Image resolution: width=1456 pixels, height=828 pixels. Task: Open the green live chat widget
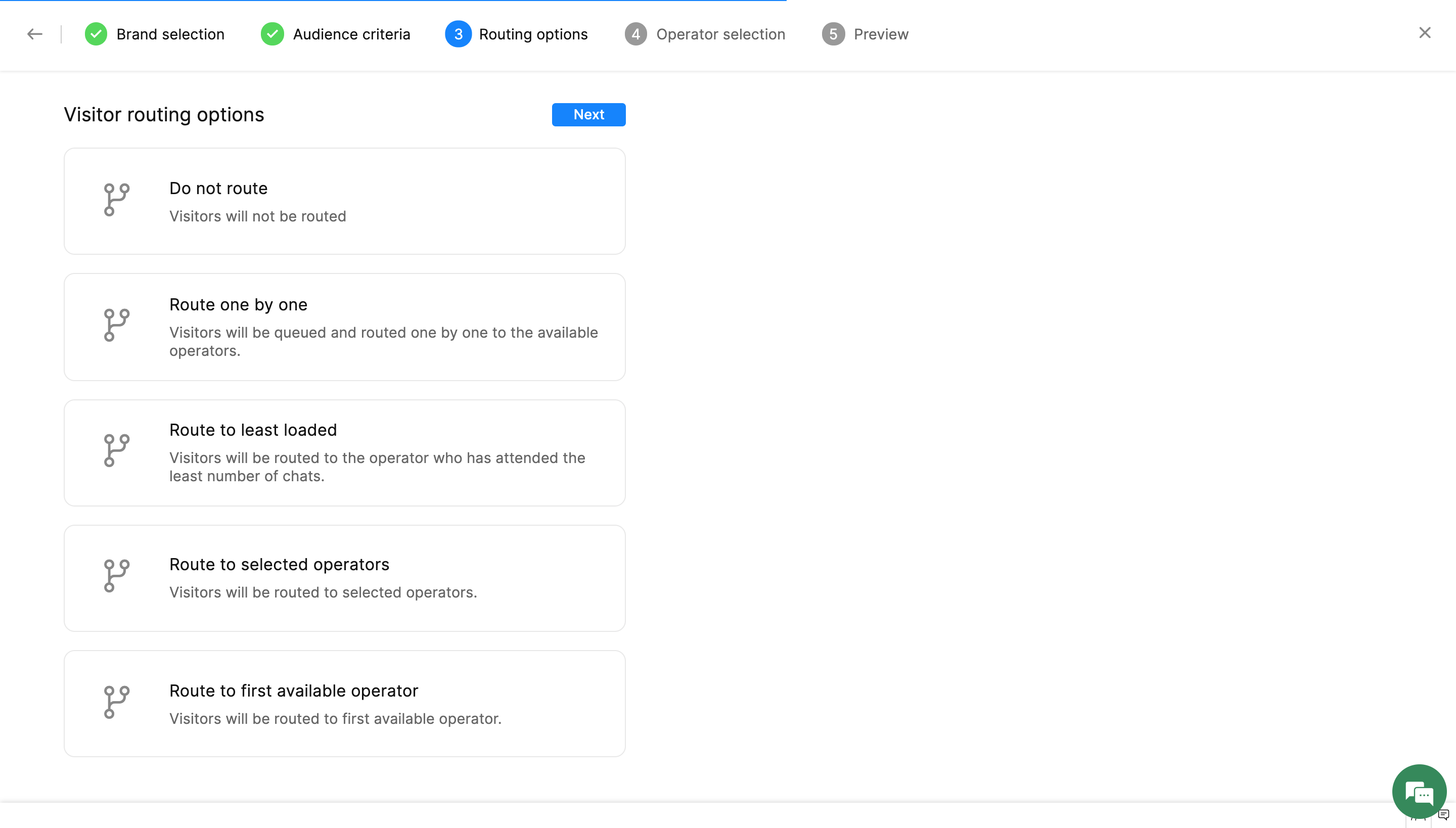[x=1419, y=792]
